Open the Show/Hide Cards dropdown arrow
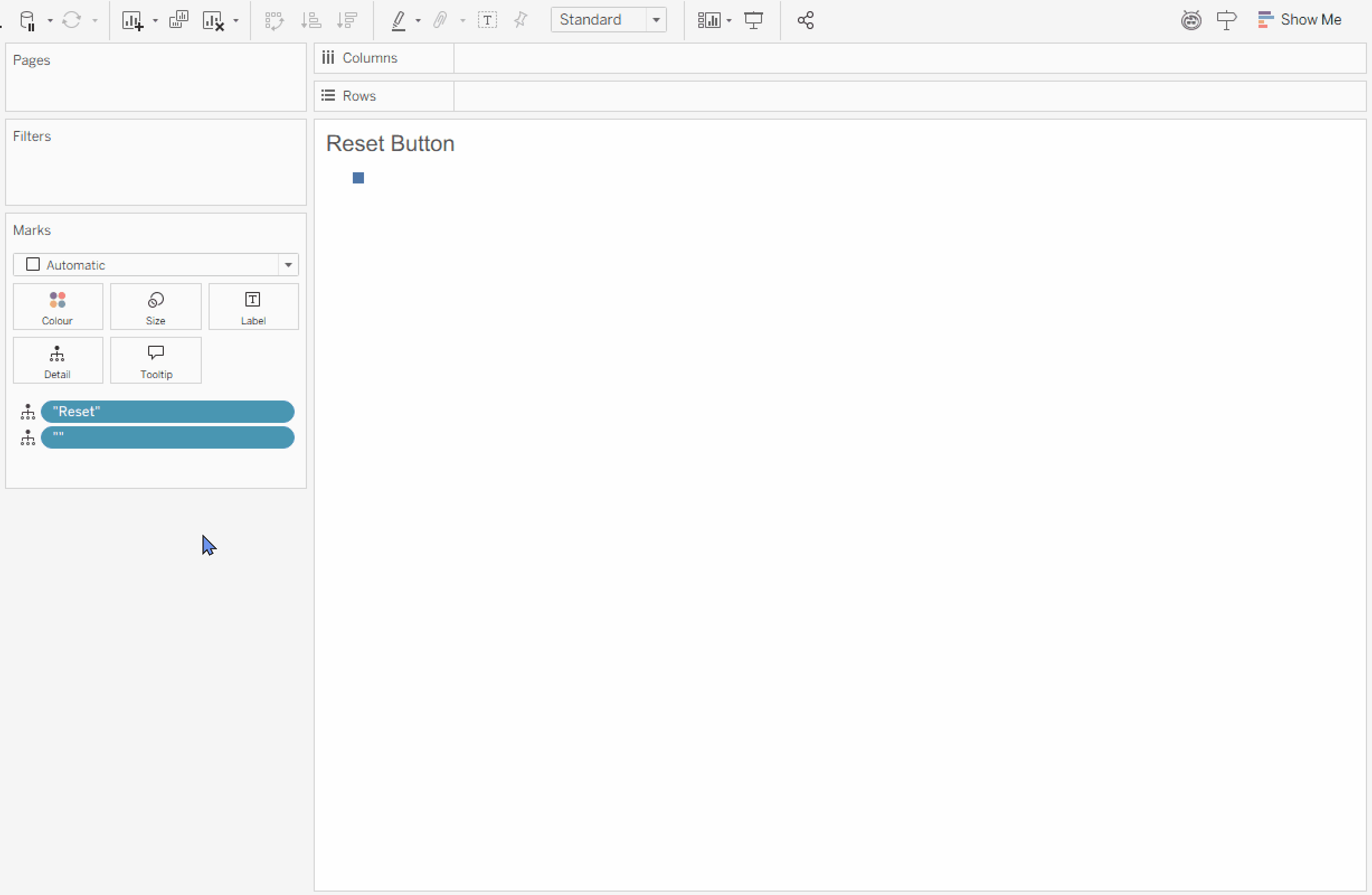Viewport: 1372px width, 895px height. [729, 21]
